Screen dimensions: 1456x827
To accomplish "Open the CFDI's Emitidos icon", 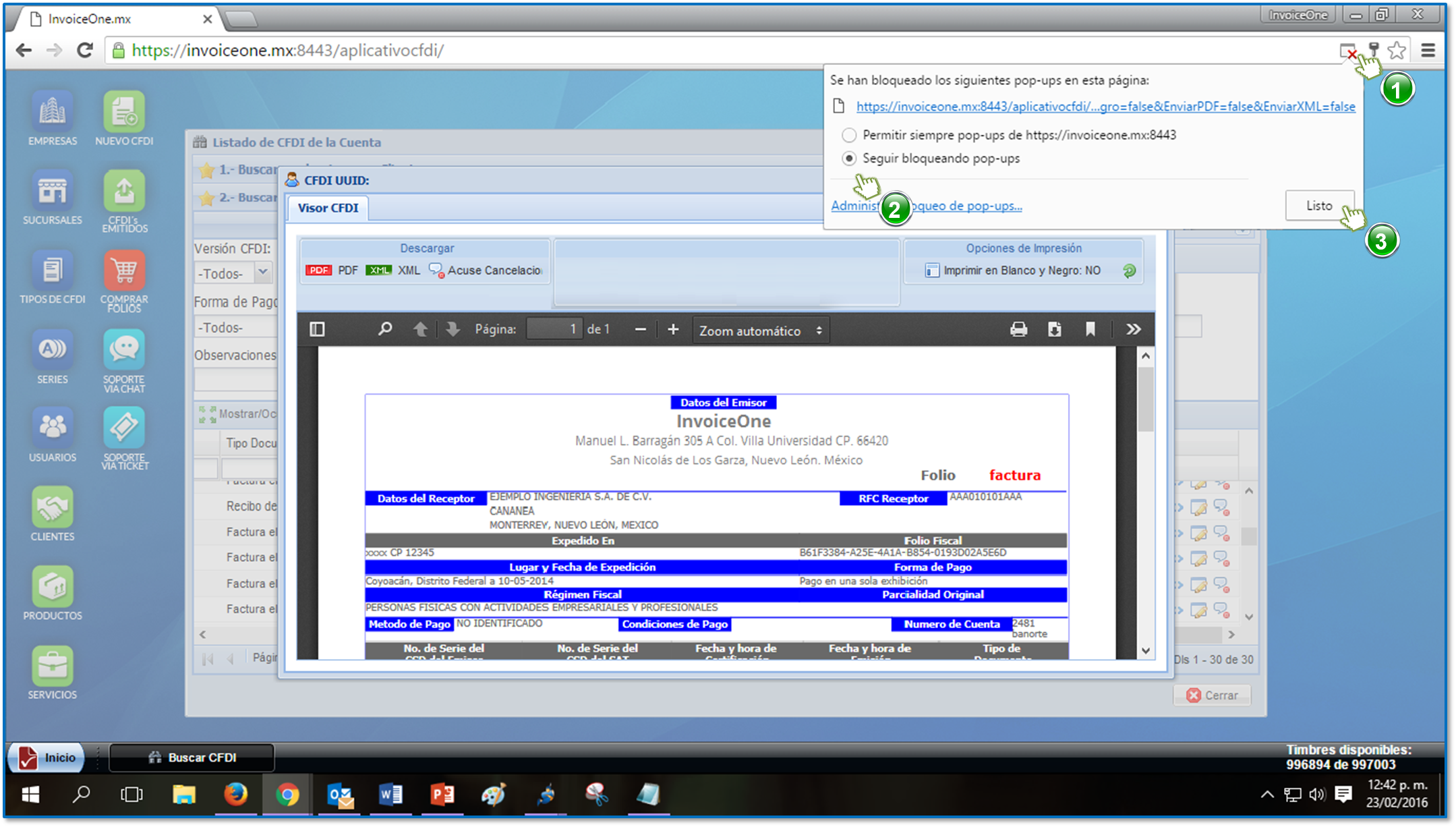I will point(124,200).
